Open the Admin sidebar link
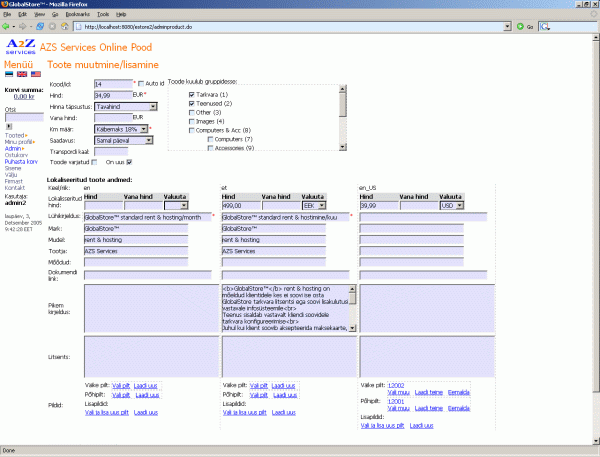Viewport: 600px width, 457px height. [13, 149]
